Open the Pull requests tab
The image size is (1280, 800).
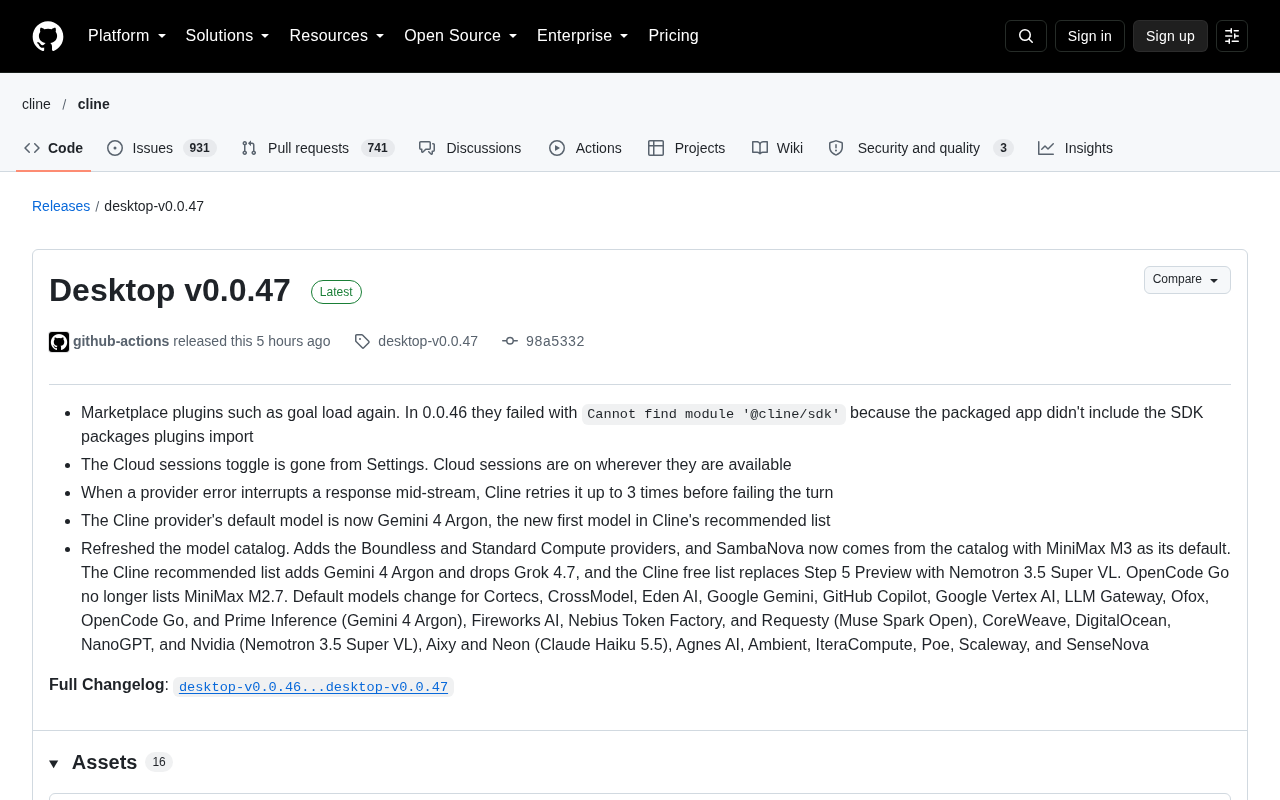pos(317,148)
